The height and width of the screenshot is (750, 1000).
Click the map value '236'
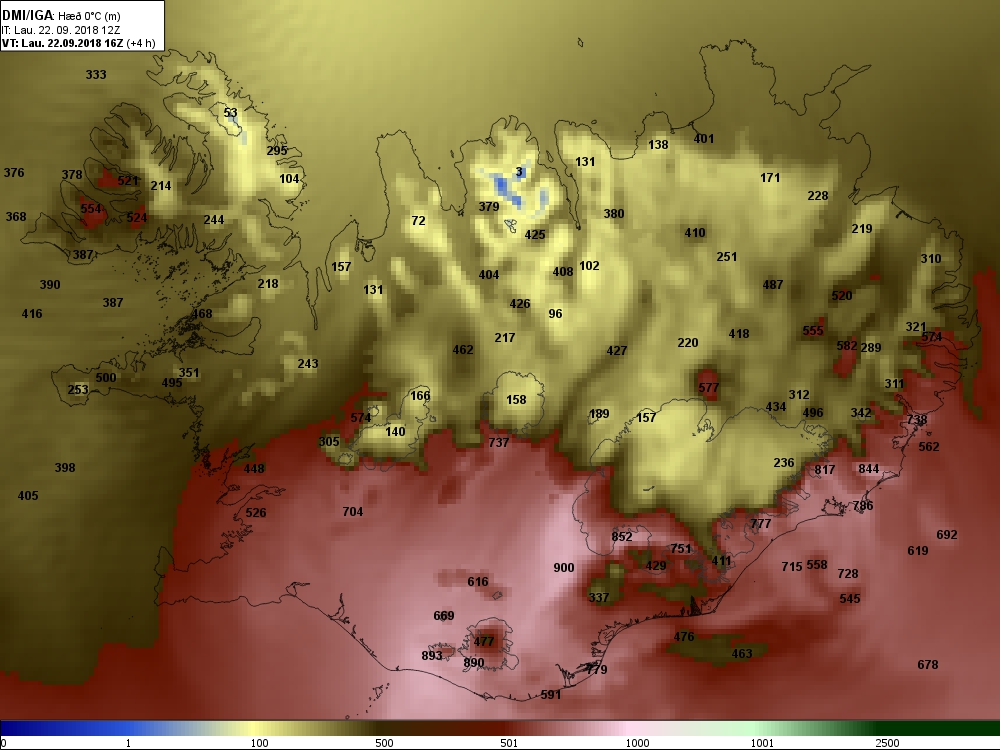click(784, 463)
